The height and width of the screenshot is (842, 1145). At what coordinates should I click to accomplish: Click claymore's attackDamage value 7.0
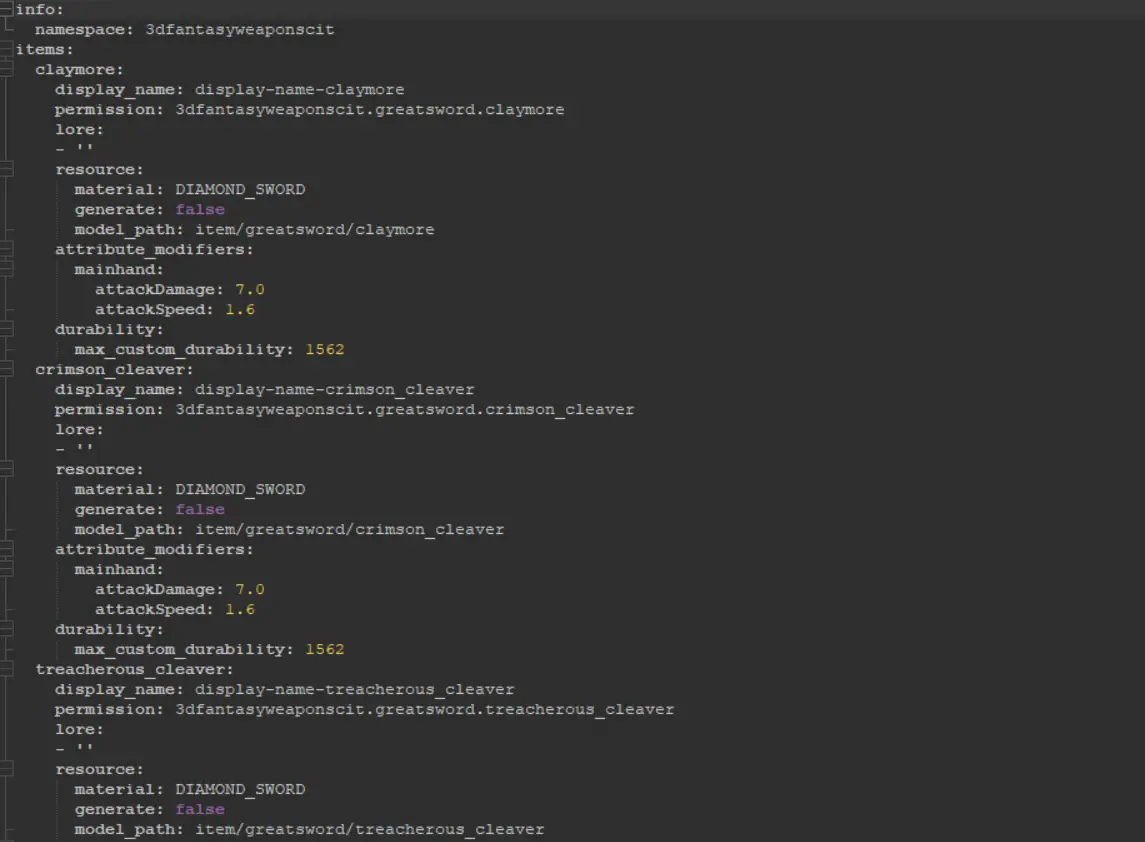pyautogui.click(x=250, y=289)
